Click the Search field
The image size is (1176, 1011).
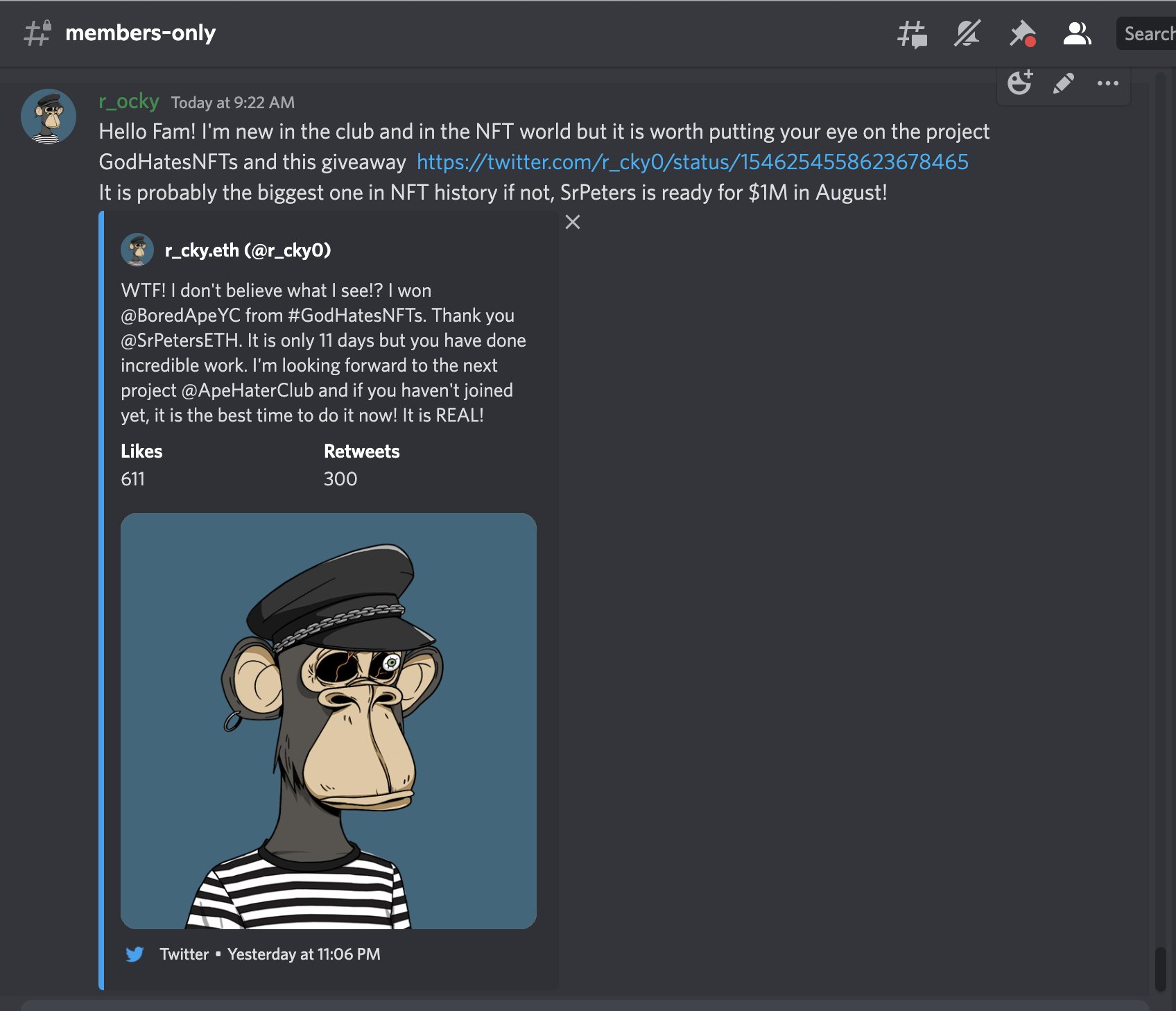coord(1146,33)
